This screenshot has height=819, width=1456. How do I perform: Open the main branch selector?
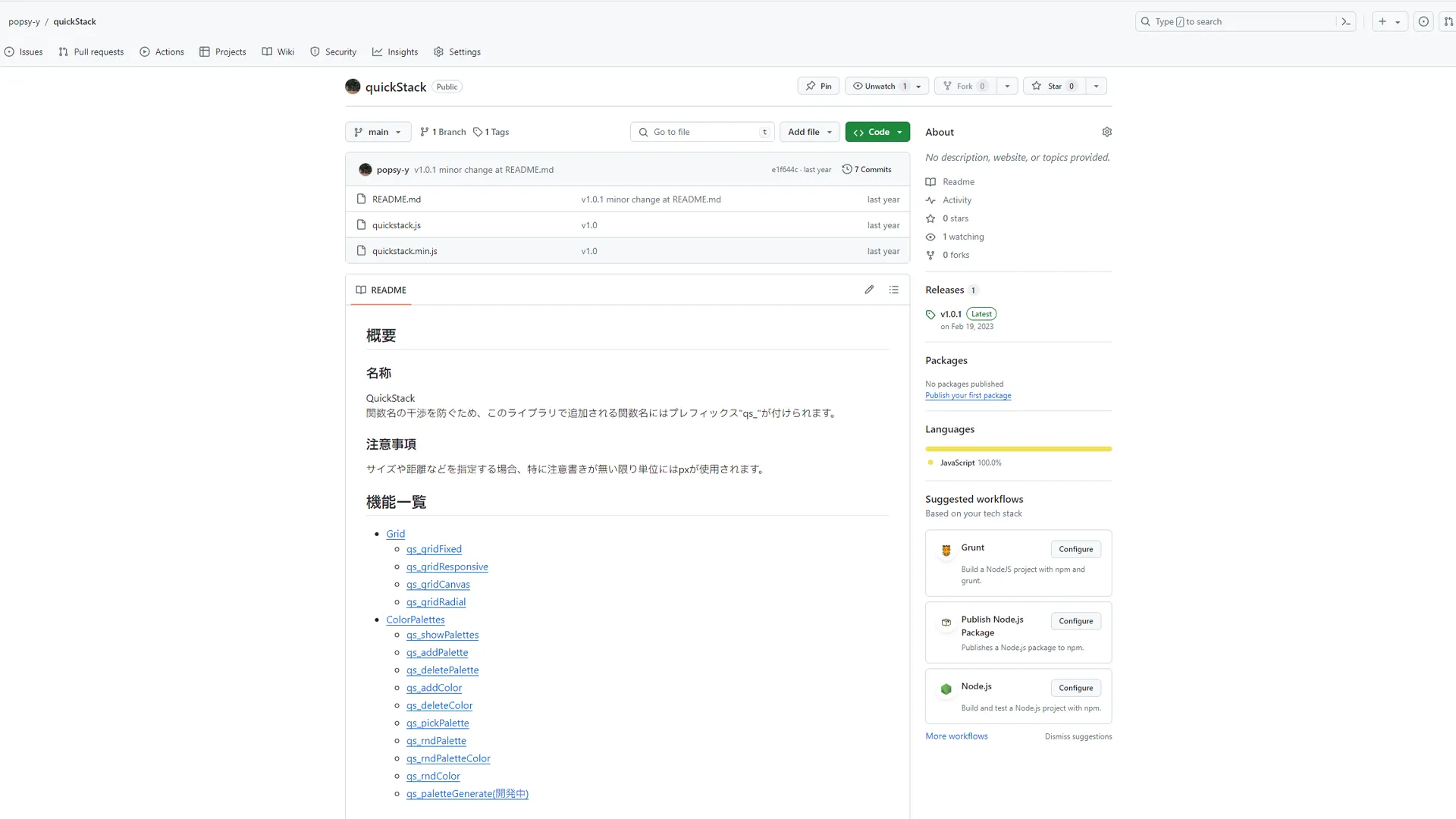(x=378, y=132)
